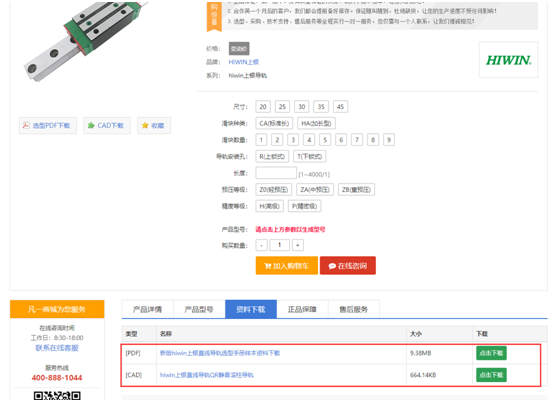
Task: Select H high accuracy grade
Action: tap(269, 206)
